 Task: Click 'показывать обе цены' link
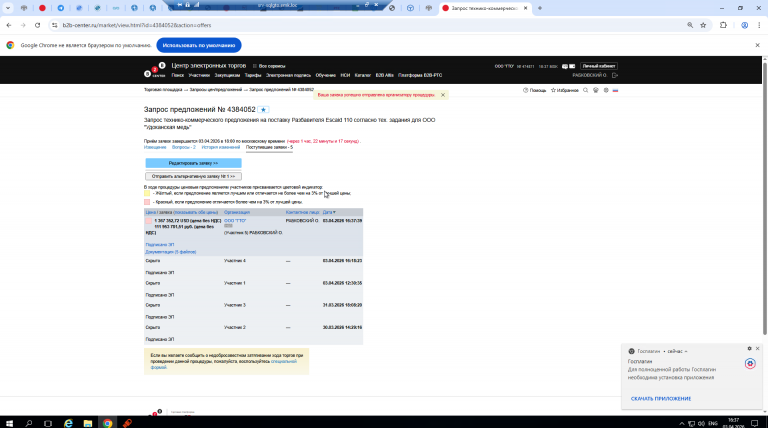[x=195, y=213]
